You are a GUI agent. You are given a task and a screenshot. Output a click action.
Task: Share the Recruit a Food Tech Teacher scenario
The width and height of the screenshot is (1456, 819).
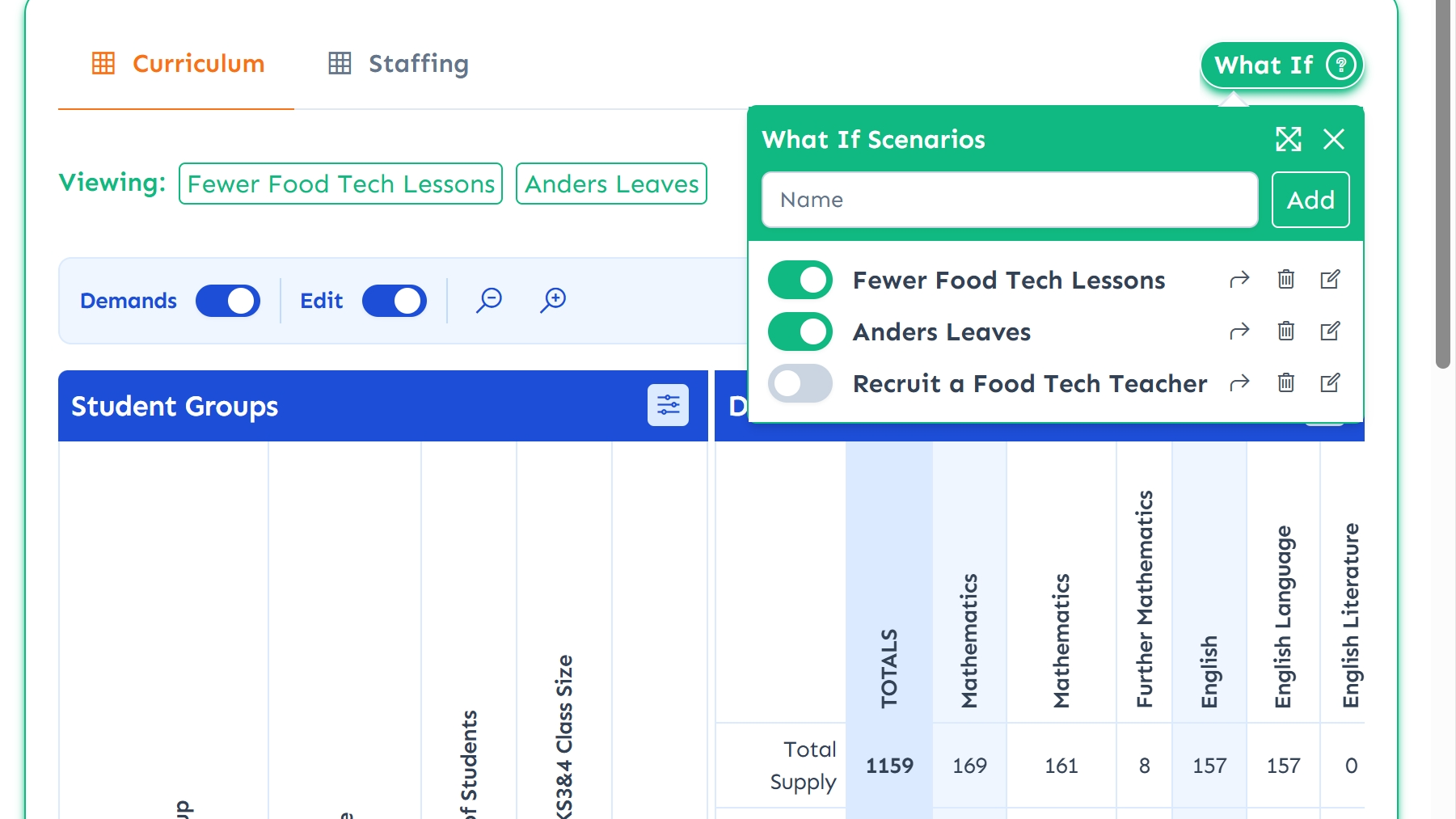pyautogui.click(x=1239, y=383)
